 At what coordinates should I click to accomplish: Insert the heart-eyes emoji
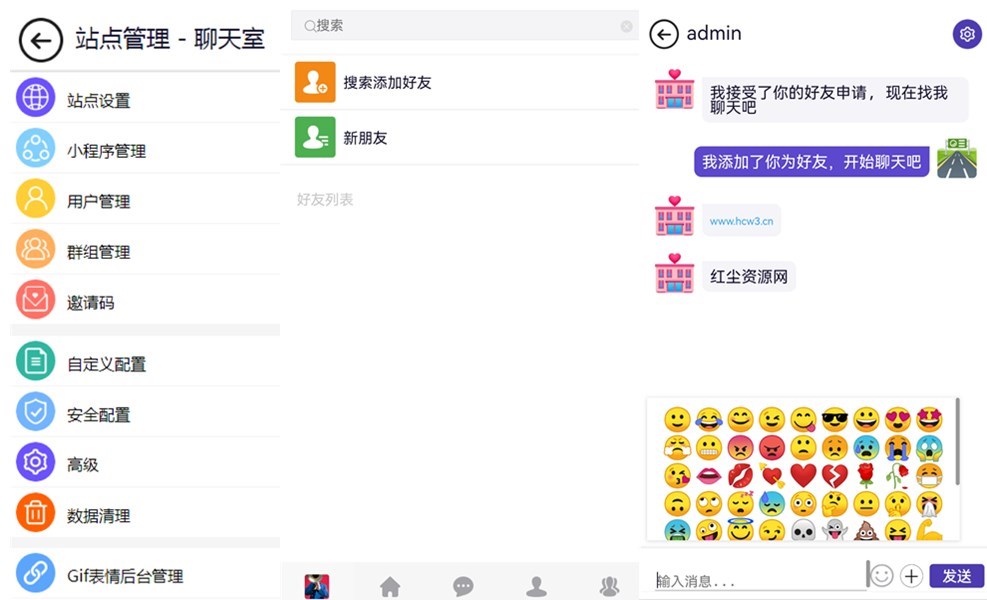click(x=898, y=419)
